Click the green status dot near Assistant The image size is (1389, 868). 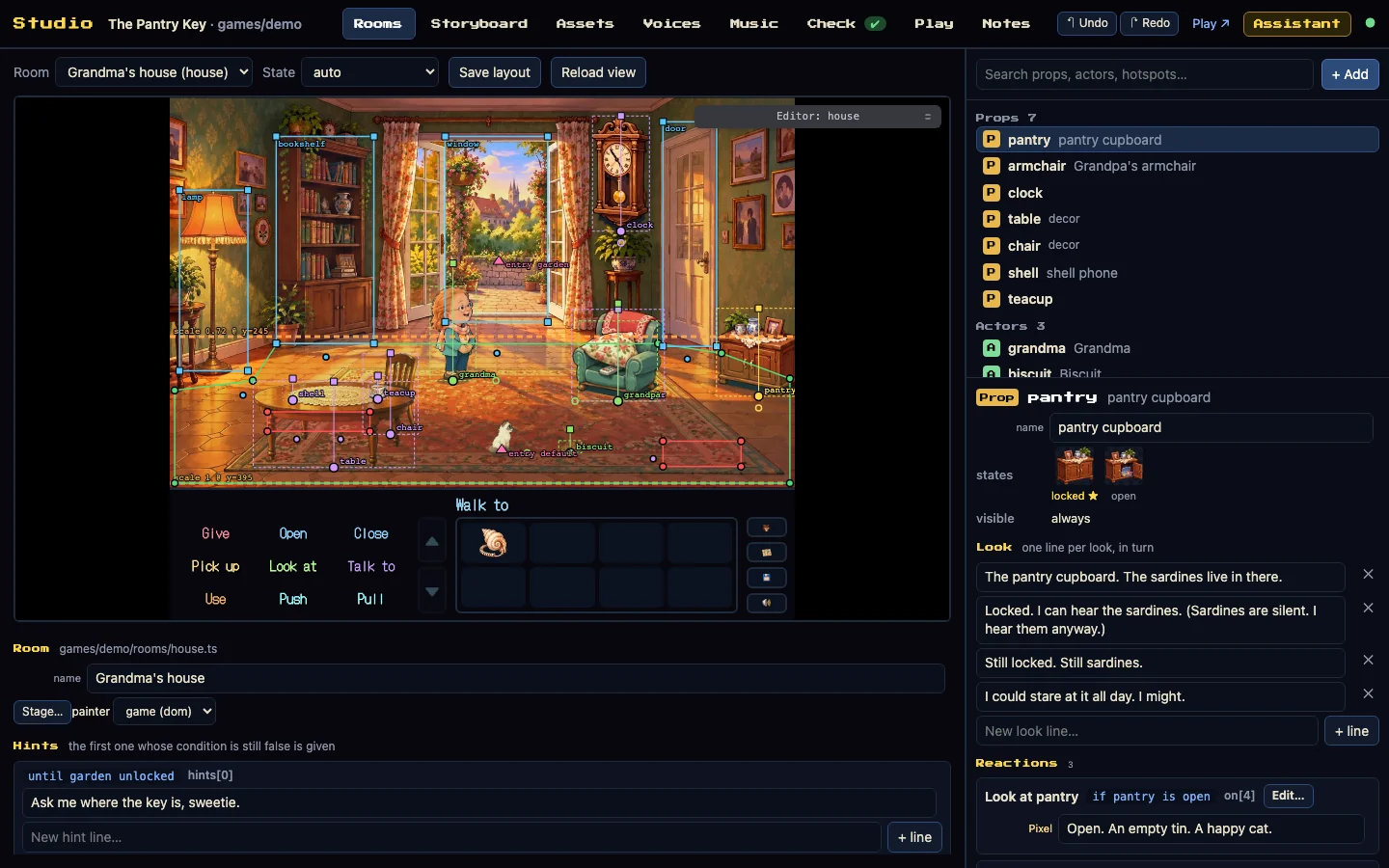point(1370,23)
